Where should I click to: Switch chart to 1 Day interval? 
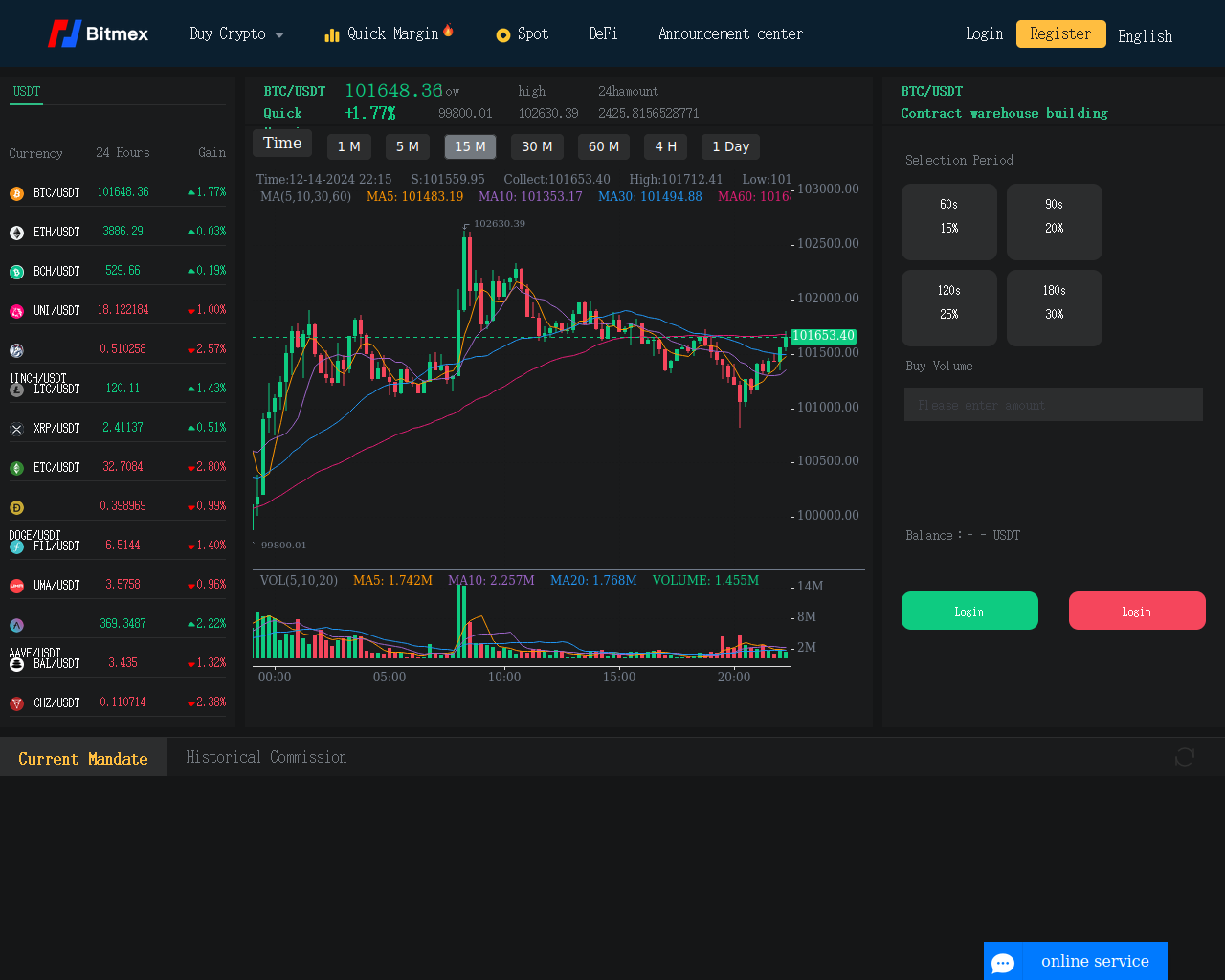730,146
